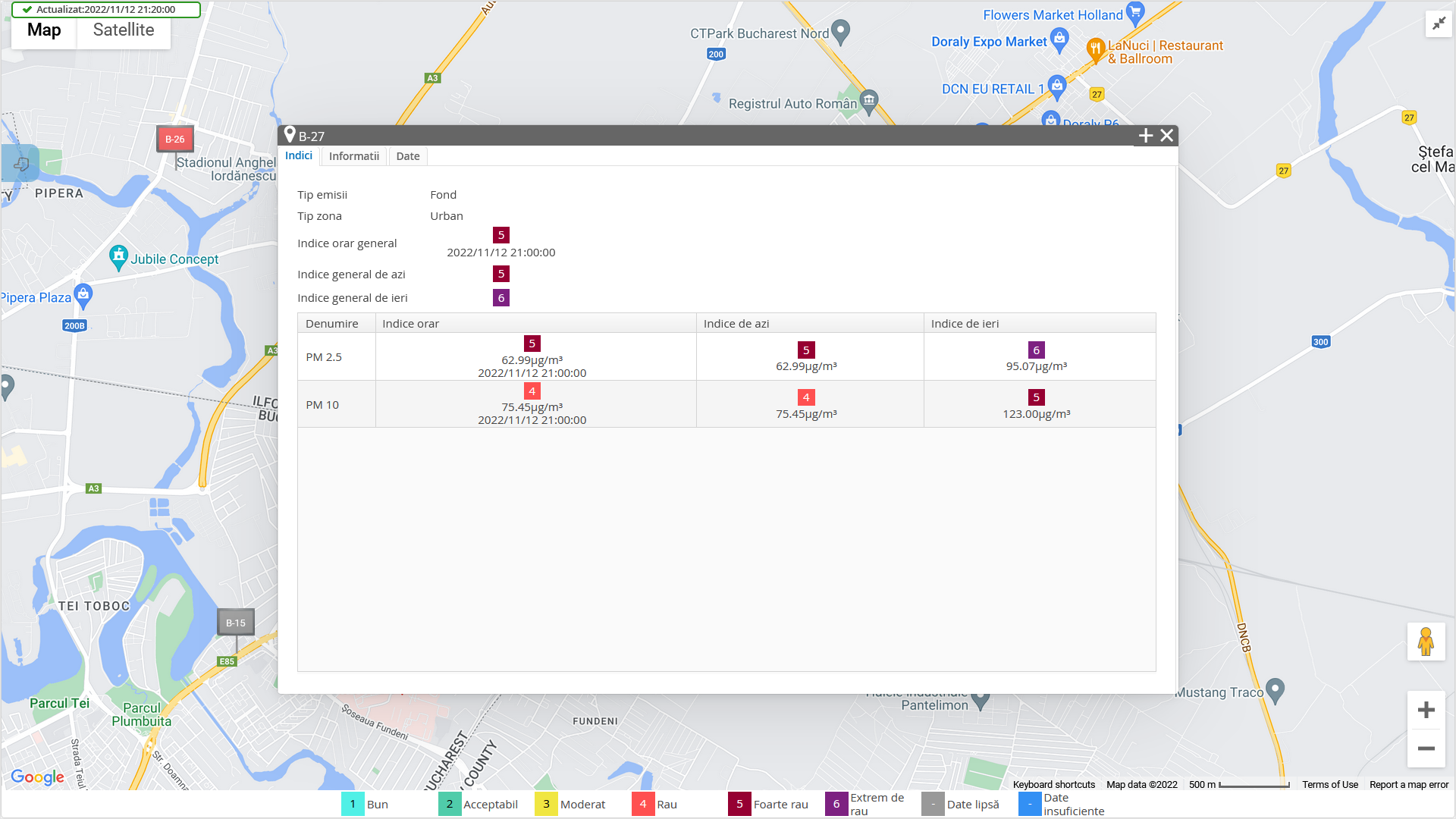Screen dimensions: 1456x819
Task: Switch to the Indici tab
Action: [299, 155]
